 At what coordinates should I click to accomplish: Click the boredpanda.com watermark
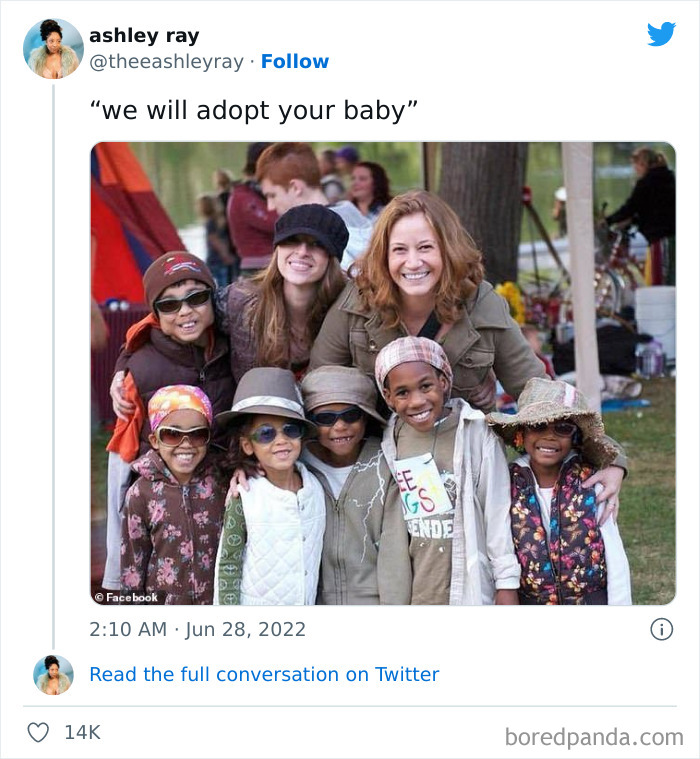coord(594,738)
